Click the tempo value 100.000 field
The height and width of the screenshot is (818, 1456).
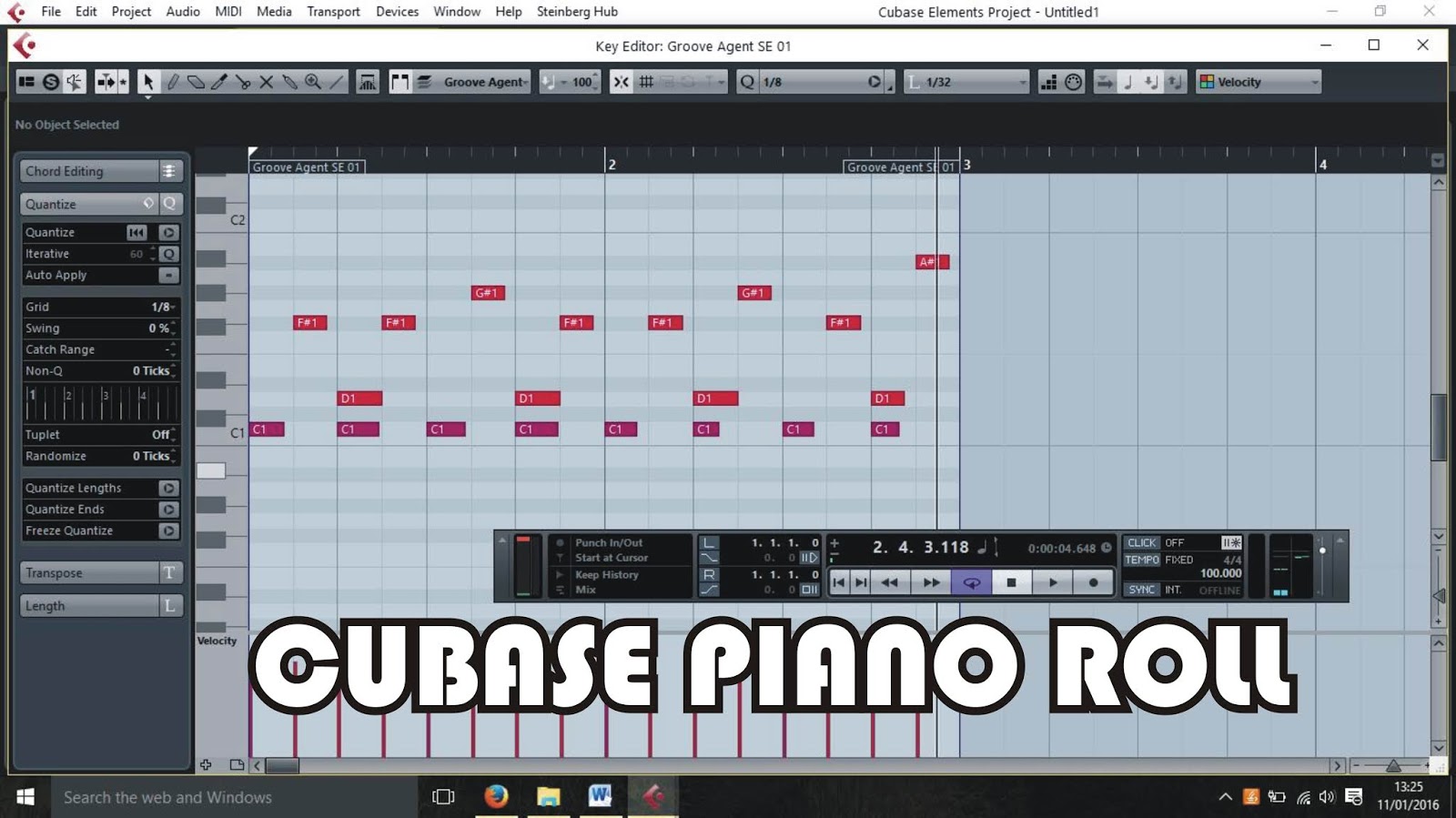click(1220, 573)
